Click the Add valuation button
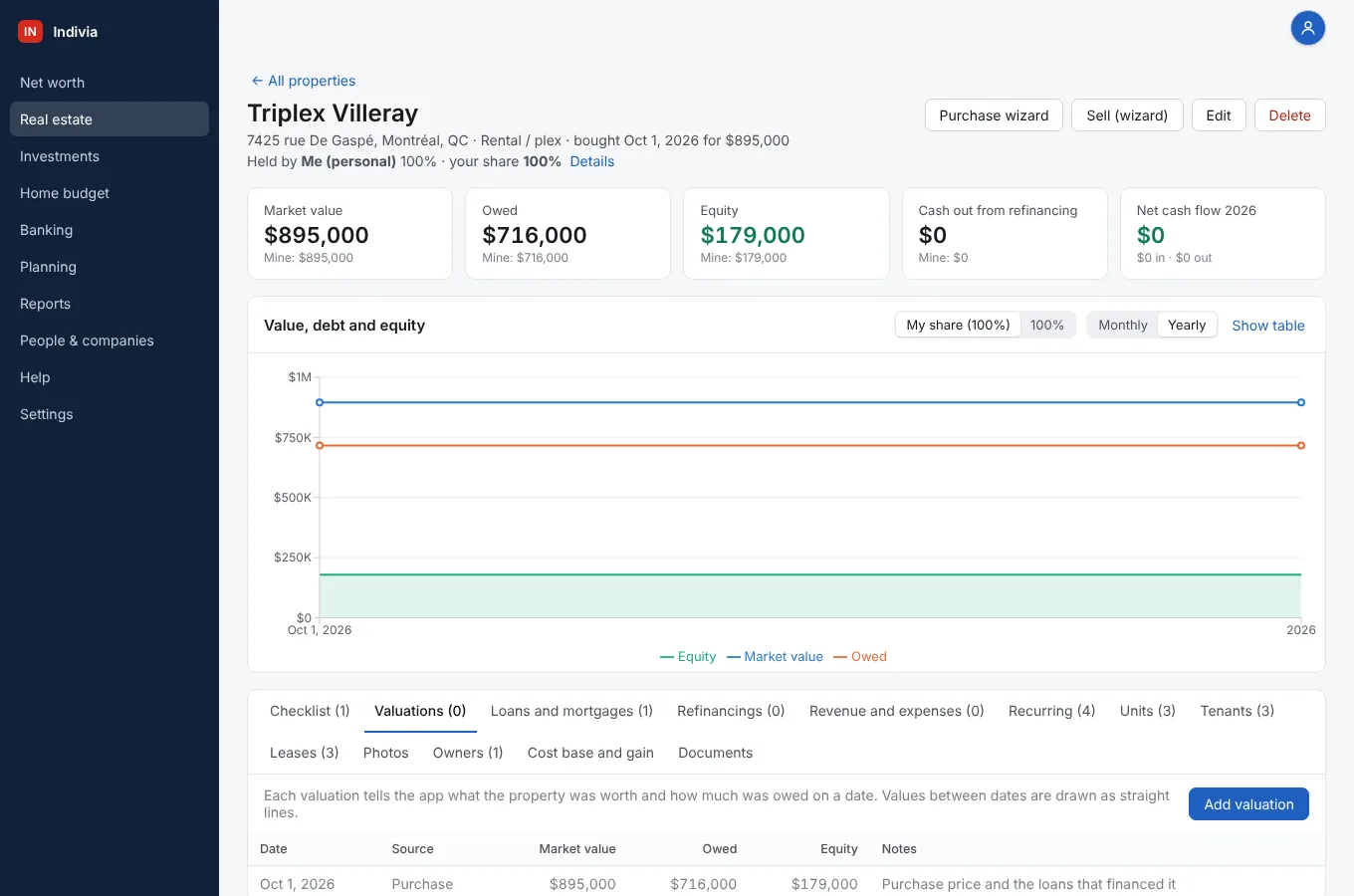The height and width of the screenshot is (896, 1354). pos(1248,804)
